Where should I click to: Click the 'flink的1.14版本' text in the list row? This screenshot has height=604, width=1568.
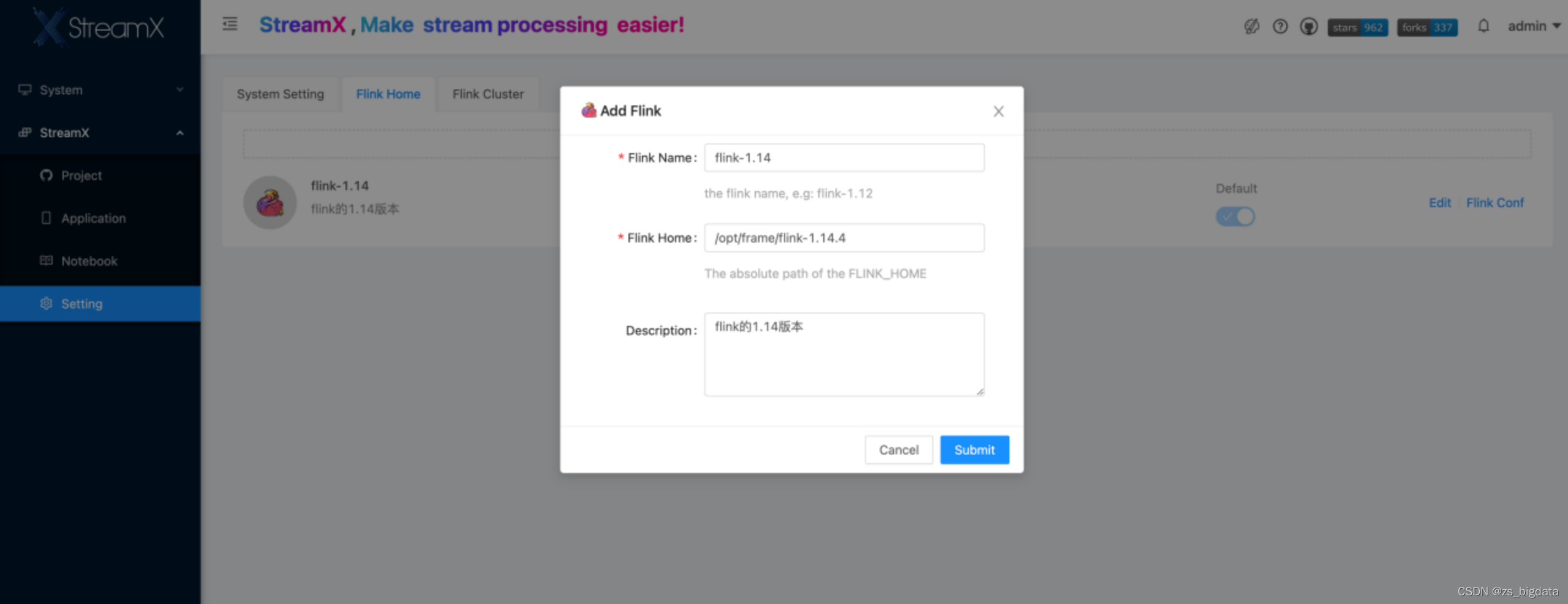pyautogui.click(x=355, y=209)
